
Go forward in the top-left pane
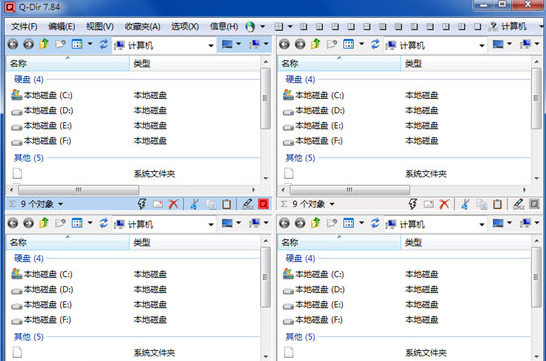29,45
